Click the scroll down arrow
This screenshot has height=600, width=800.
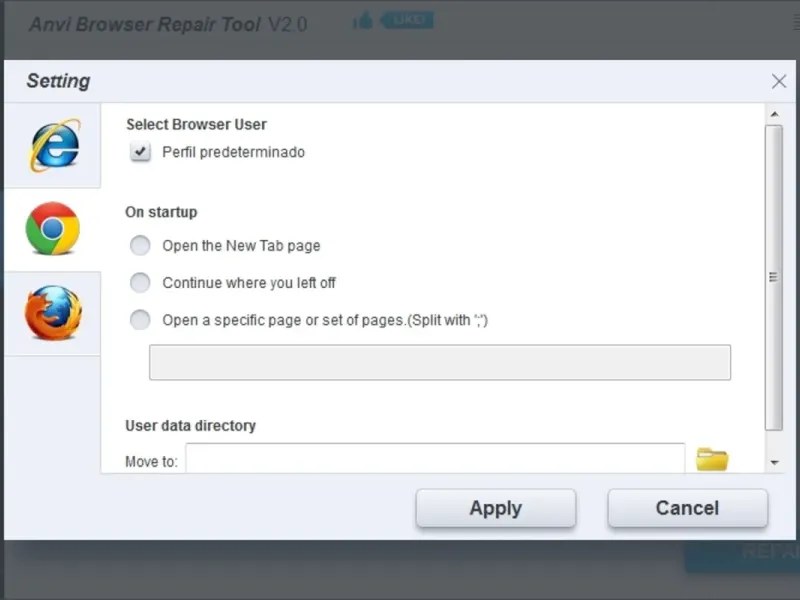(x=774, y=462)
